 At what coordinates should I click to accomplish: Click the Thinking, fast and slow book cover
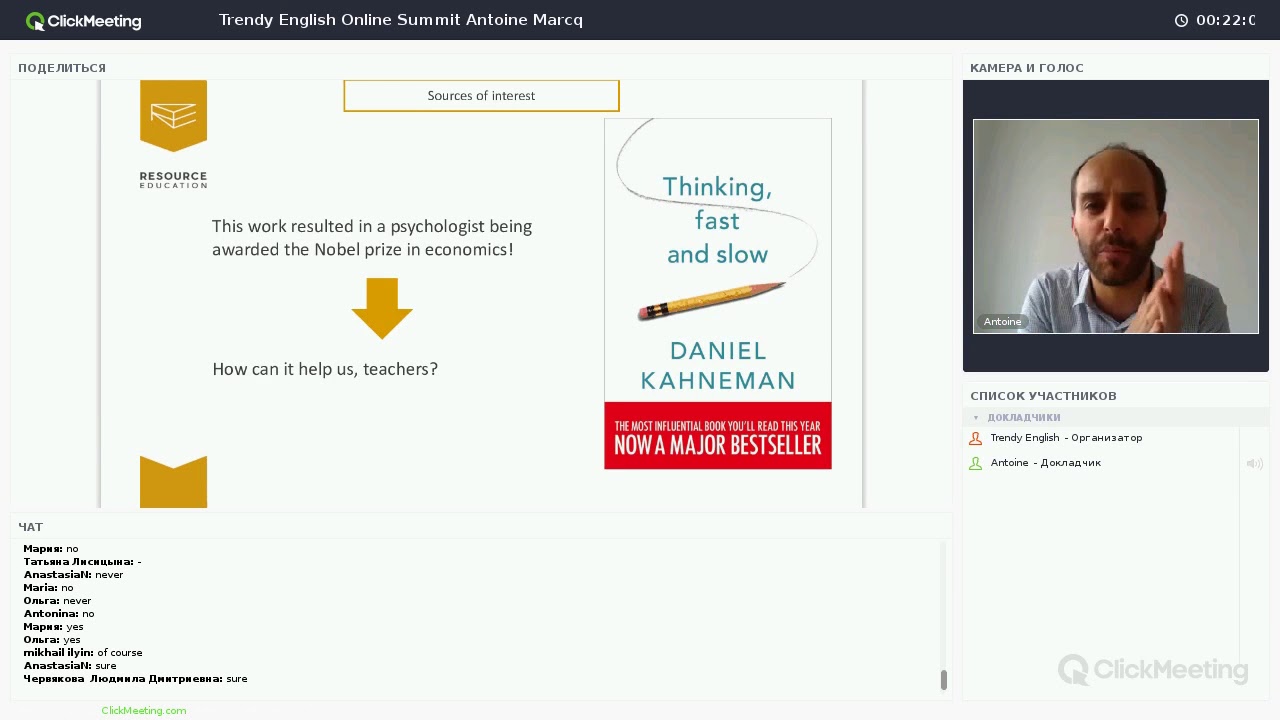tap(718, 293)
